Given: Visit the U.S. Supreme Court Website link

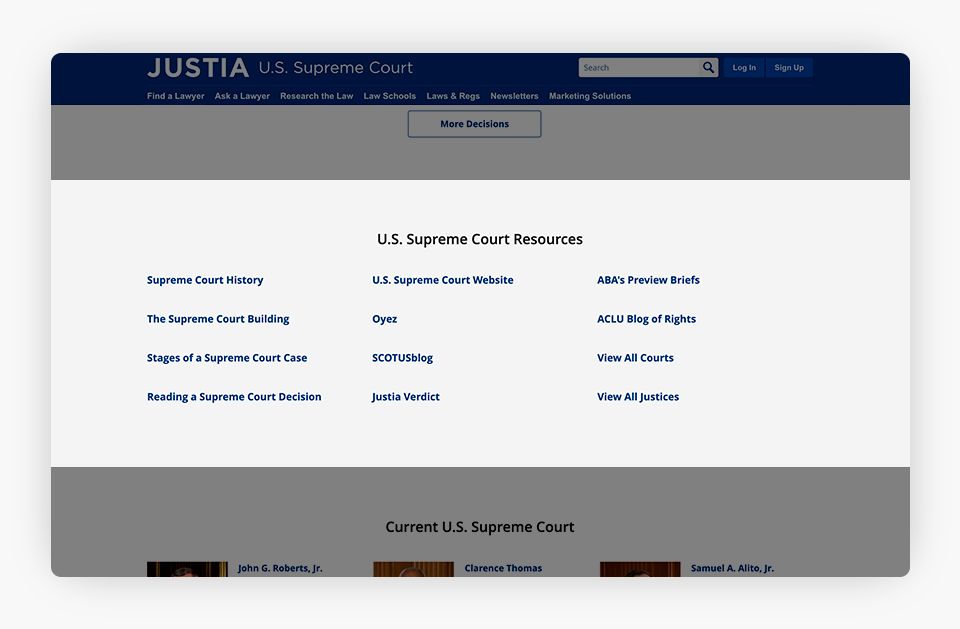Looking at the screenshot, I should click(442, 280).
